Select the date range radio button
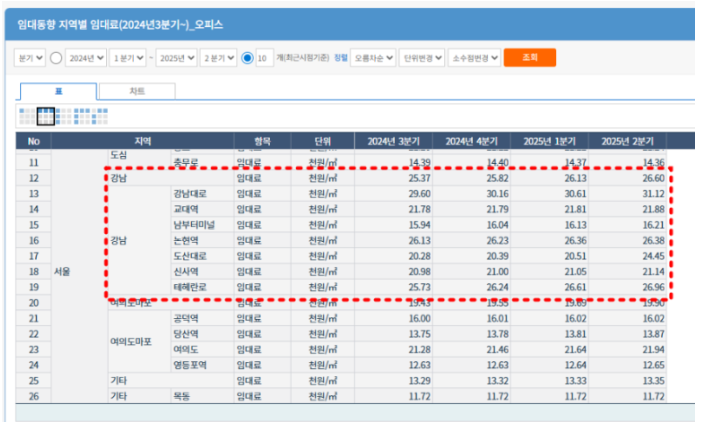This screenshot has height=430, width=704. tap(56, 58)
